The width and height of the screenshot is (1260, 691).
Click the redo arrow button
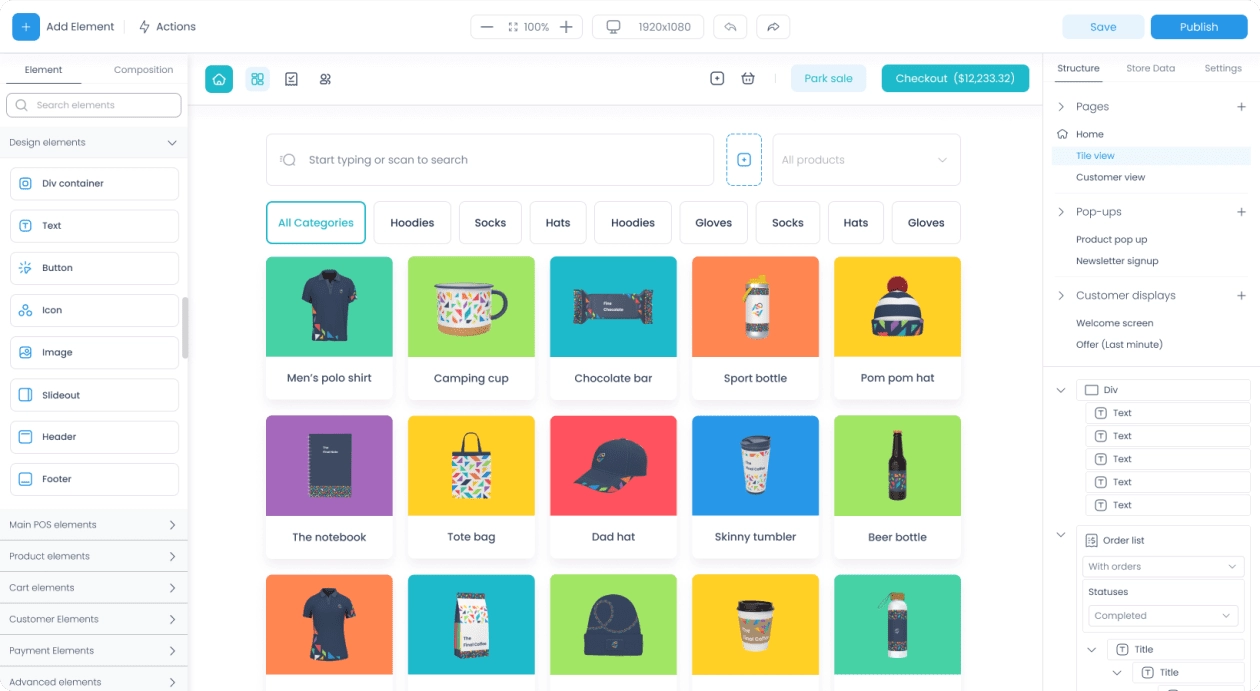tap(773, 27)
